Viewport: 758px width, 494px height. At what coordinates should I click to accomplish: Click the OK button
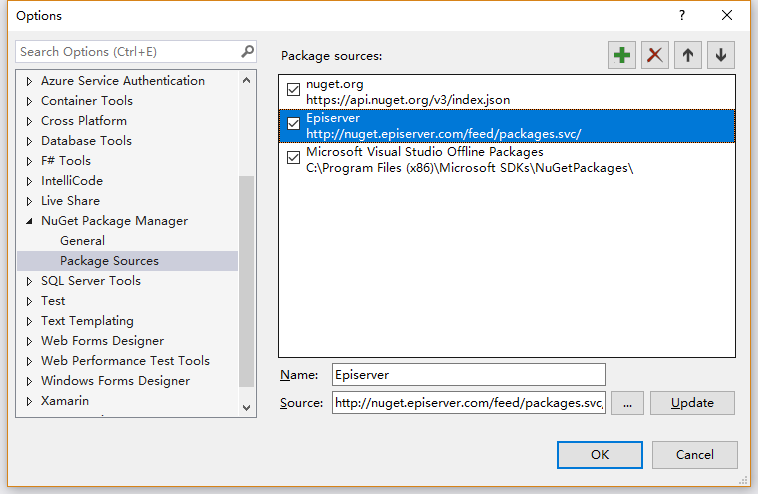click(x=599, y=455)
